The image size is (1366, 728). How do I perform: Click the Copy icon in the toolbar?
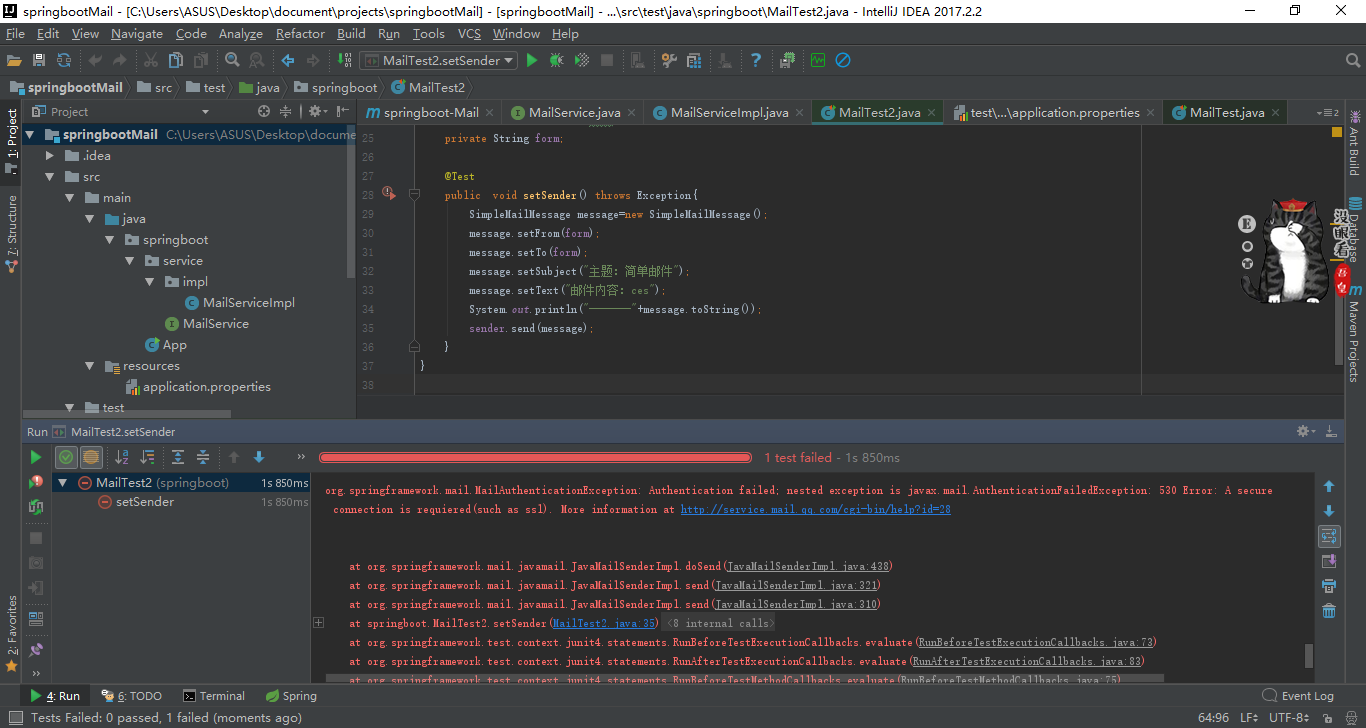click(x=176, y=60)
